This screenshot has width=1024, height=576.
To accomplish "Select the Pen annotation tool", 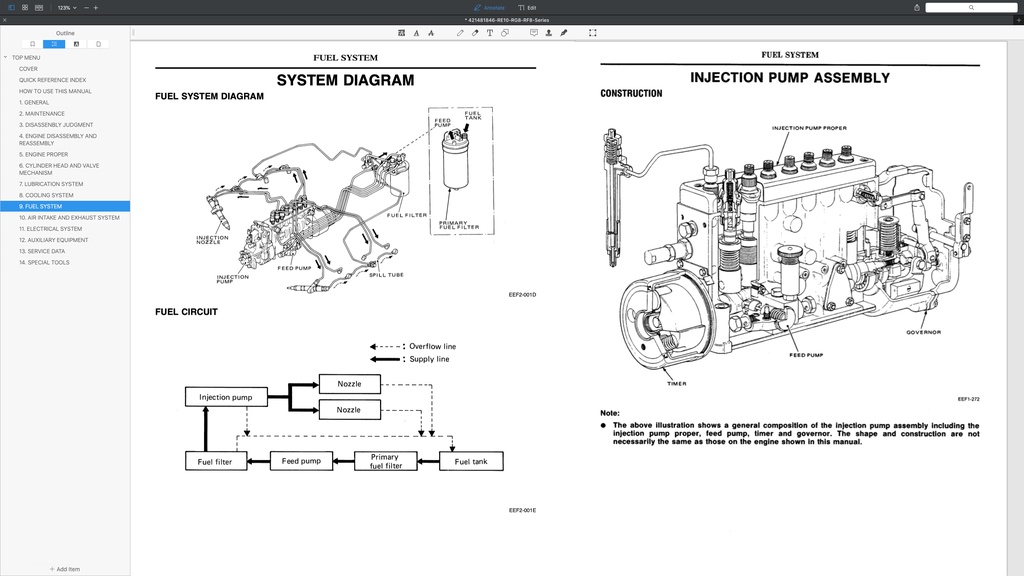I will pos(460,32).
